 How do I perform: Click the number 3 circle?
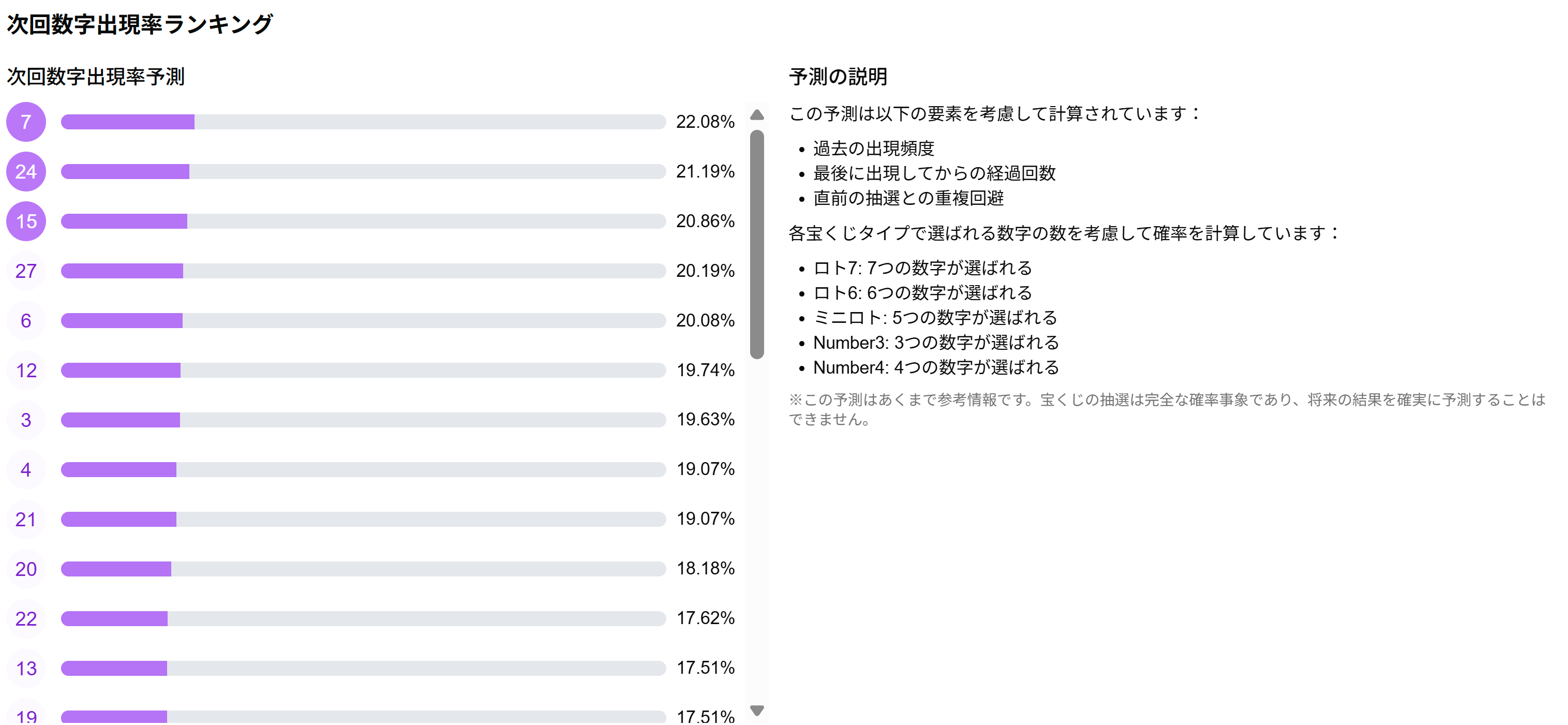tap(25, 420)
